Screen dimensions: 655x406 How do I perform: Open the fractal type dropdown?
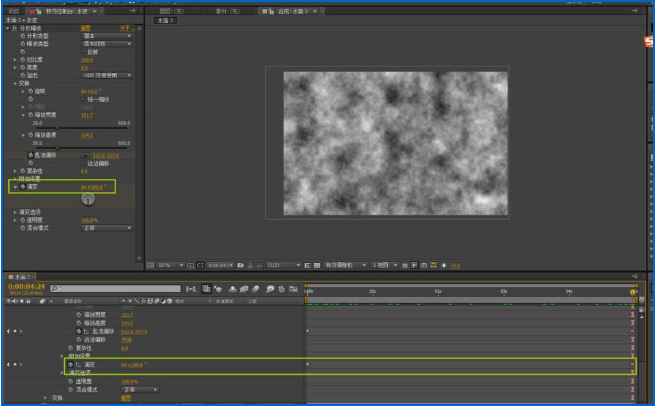(x=105, y=36)
